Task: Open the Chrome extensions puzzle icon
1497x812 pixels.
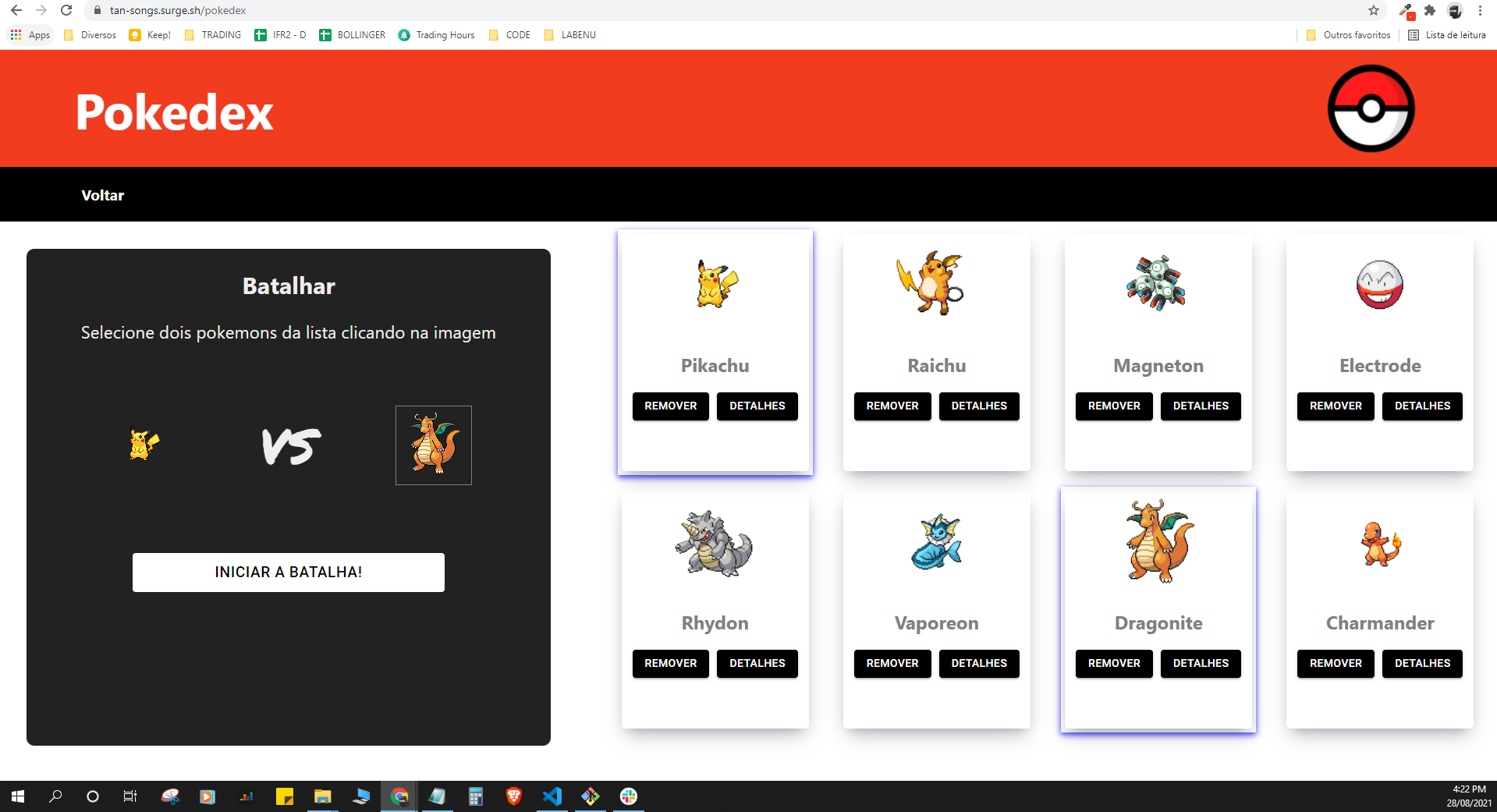Action: pos(1431,11)
